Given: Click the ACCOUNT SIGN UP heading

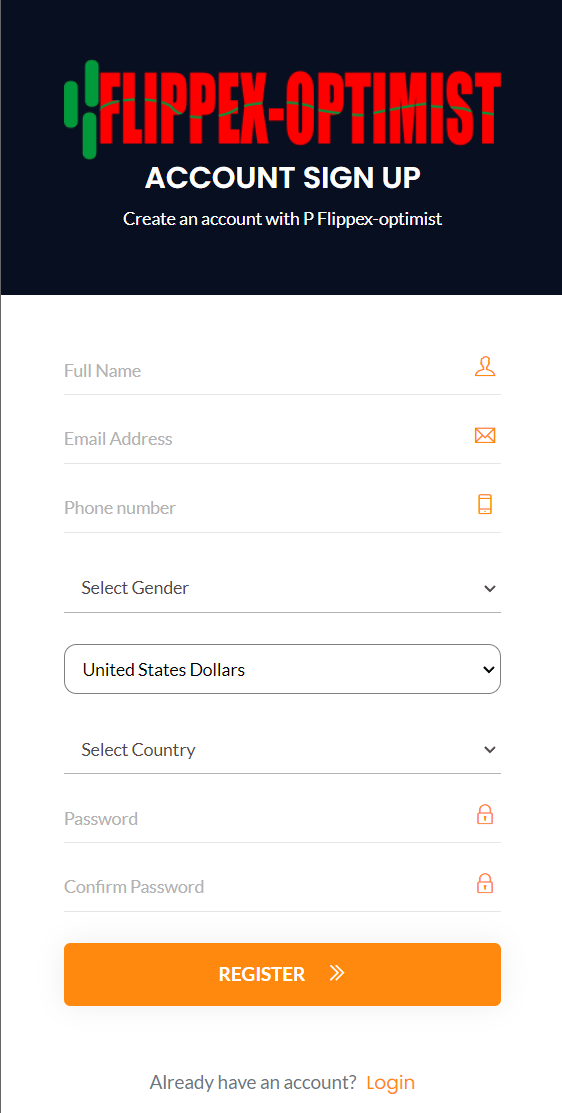Looking at the screenshot, I should pos(282,178).
